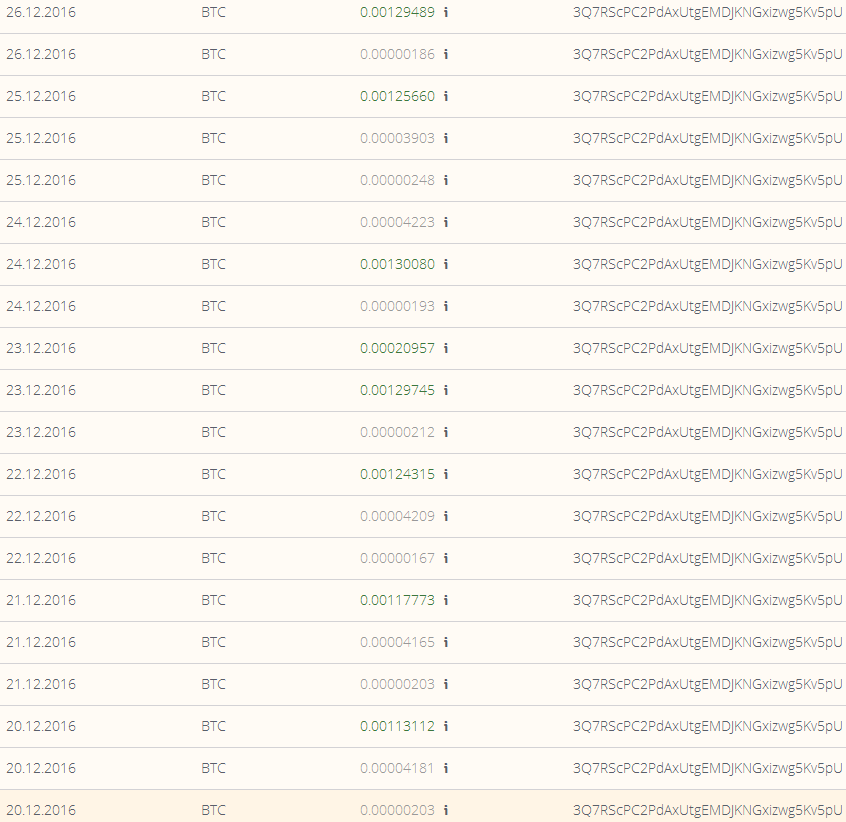Click the info icon beside 0.00004165
Image resolution: width=846 pixels, height=822 pixels.
446,642
